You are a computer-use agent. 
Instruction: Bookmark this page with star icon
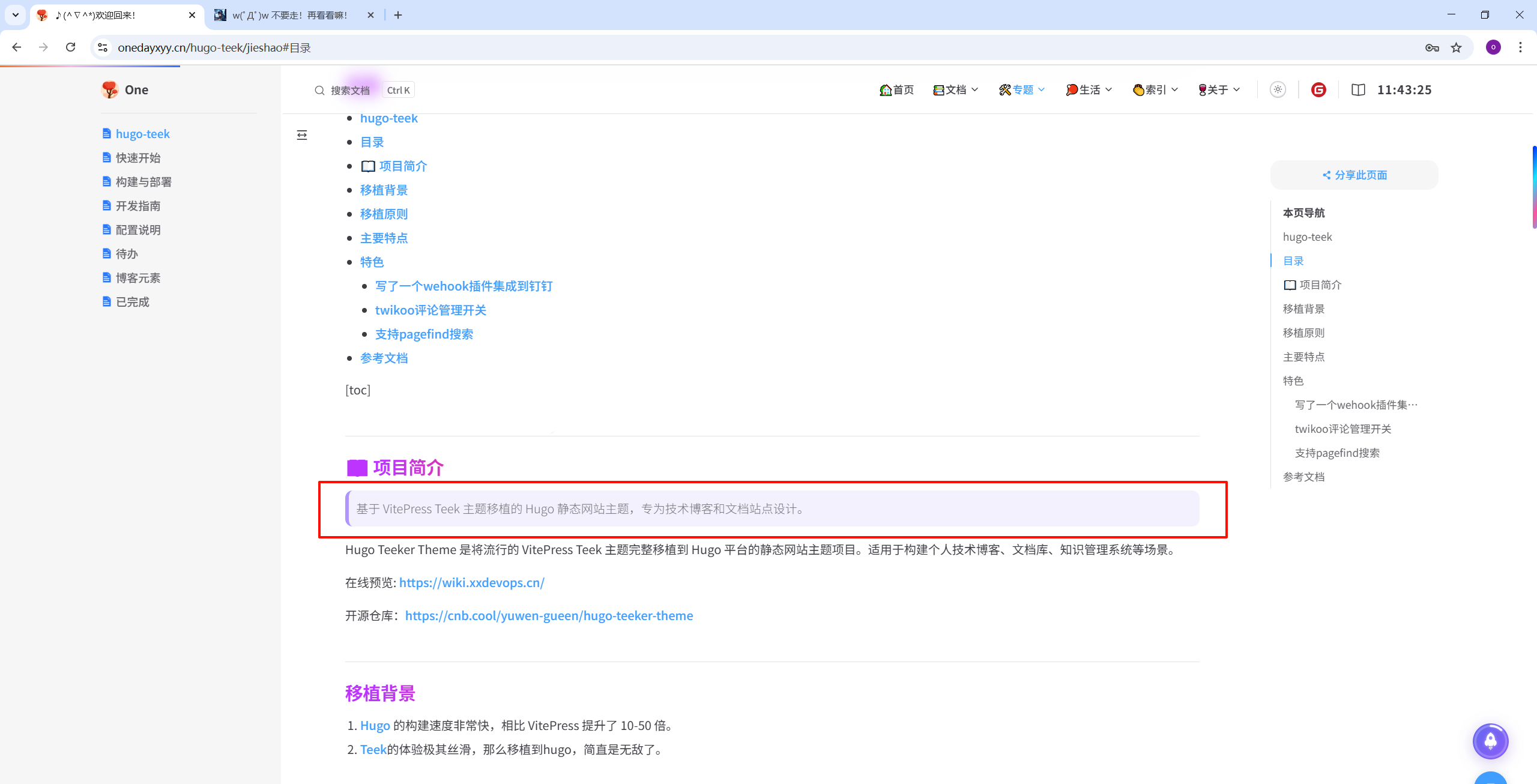[1457, 47]
